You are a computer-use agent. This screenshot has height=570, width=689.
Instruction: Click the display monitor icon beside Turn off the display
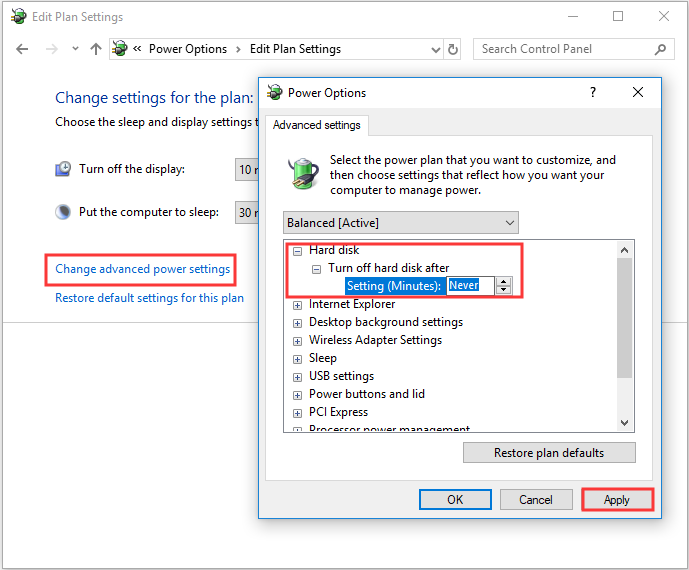tap(63, 169)
